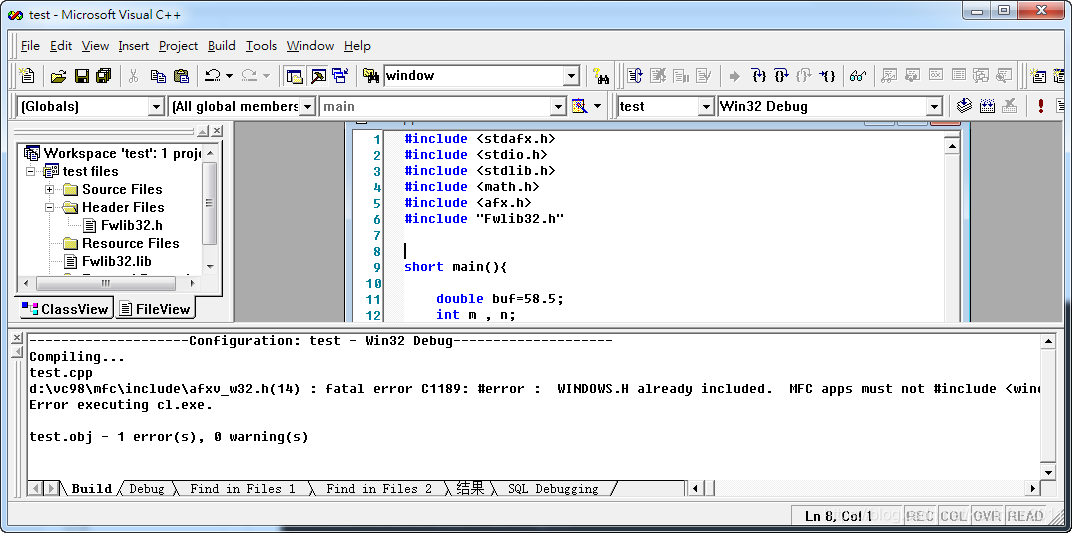1072x533 pixels.
Task: Open the test project dropdown
Action: tap(706, 107)
